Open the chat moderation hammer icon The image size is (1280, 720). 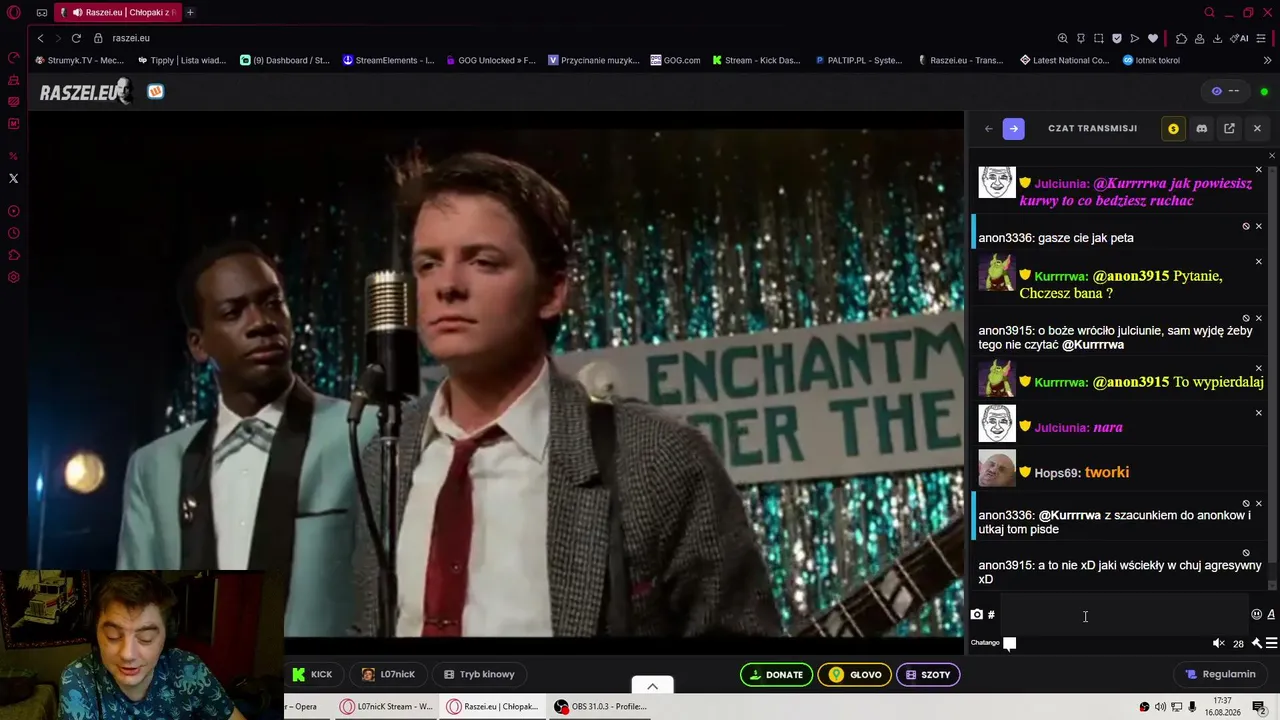click(x=1257, y=643)
